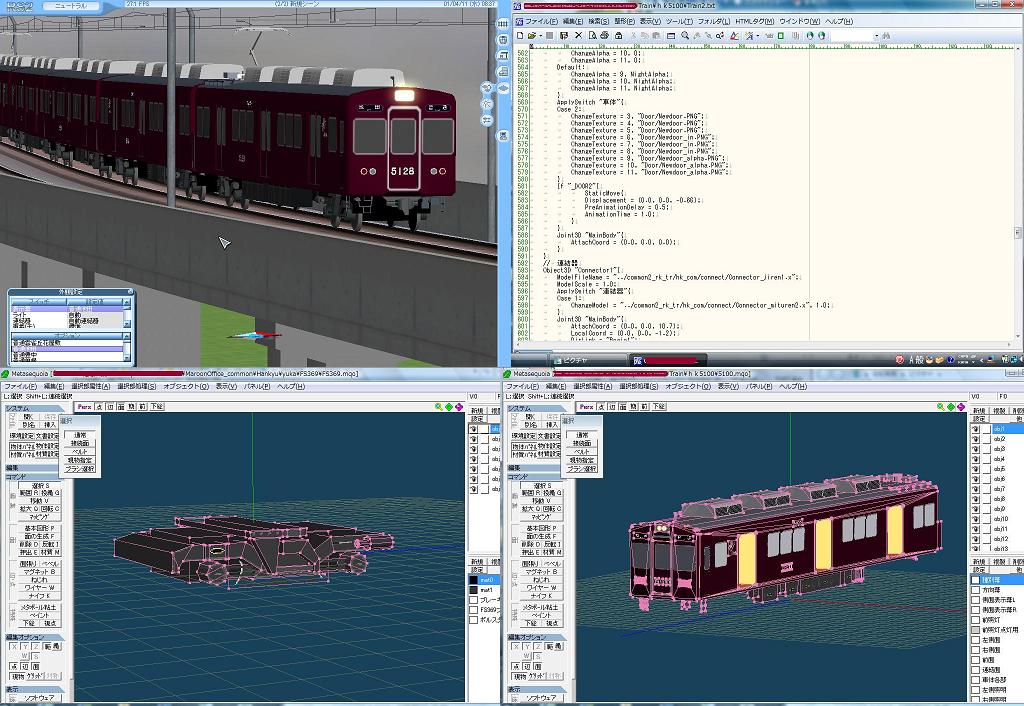This screenshot has width=1024, height=706.
Task: Select the mat0 black material swatch in the left Metasequoia
Action: pyautogui.click(x=473, y=580)
